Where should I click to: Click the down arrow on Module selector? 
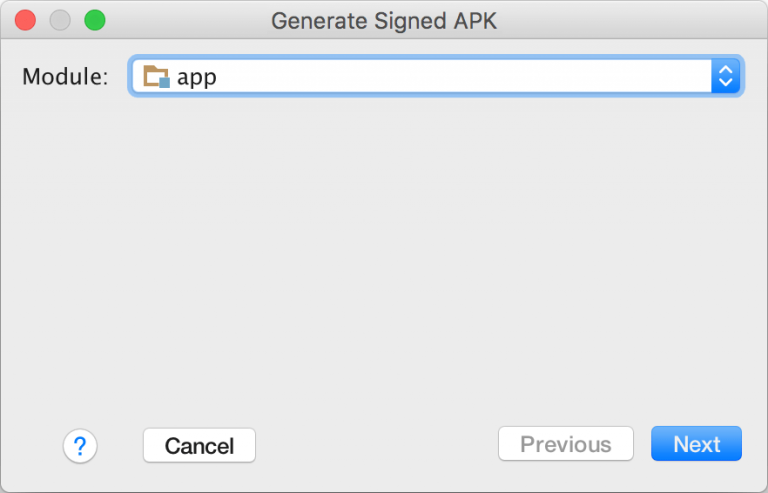(726, 83)
